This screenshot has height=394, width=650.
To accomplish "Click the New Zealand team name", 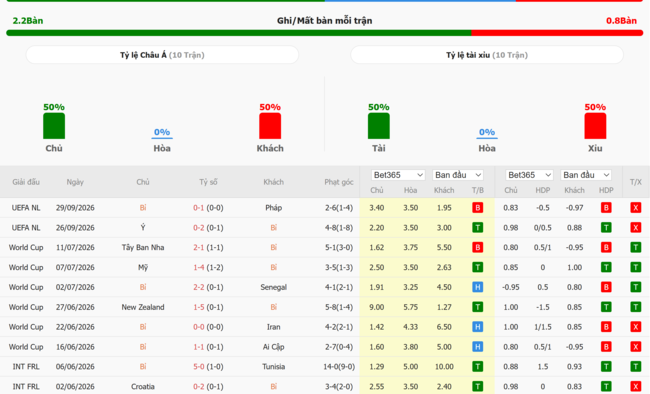I will click(143, 307).
